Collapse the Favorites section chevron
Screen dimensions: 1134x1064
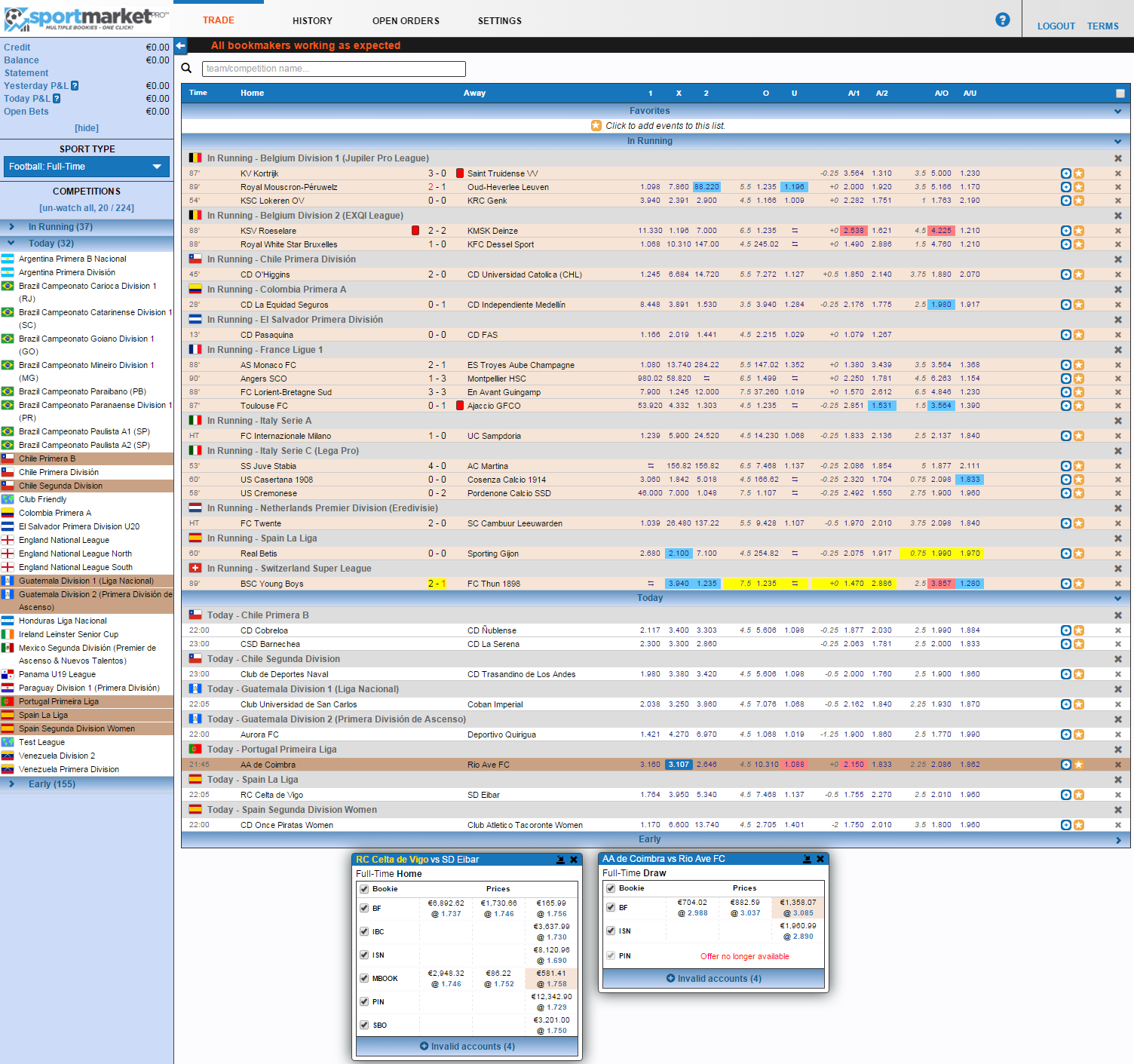(1117, 112)
